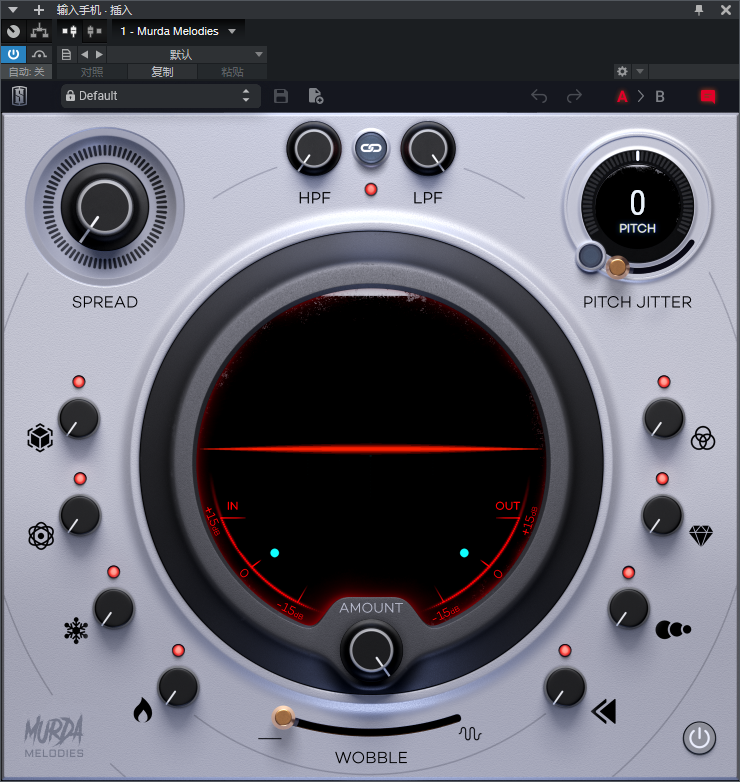Click the knob next to the rewind icon

[x=565, y=687]
